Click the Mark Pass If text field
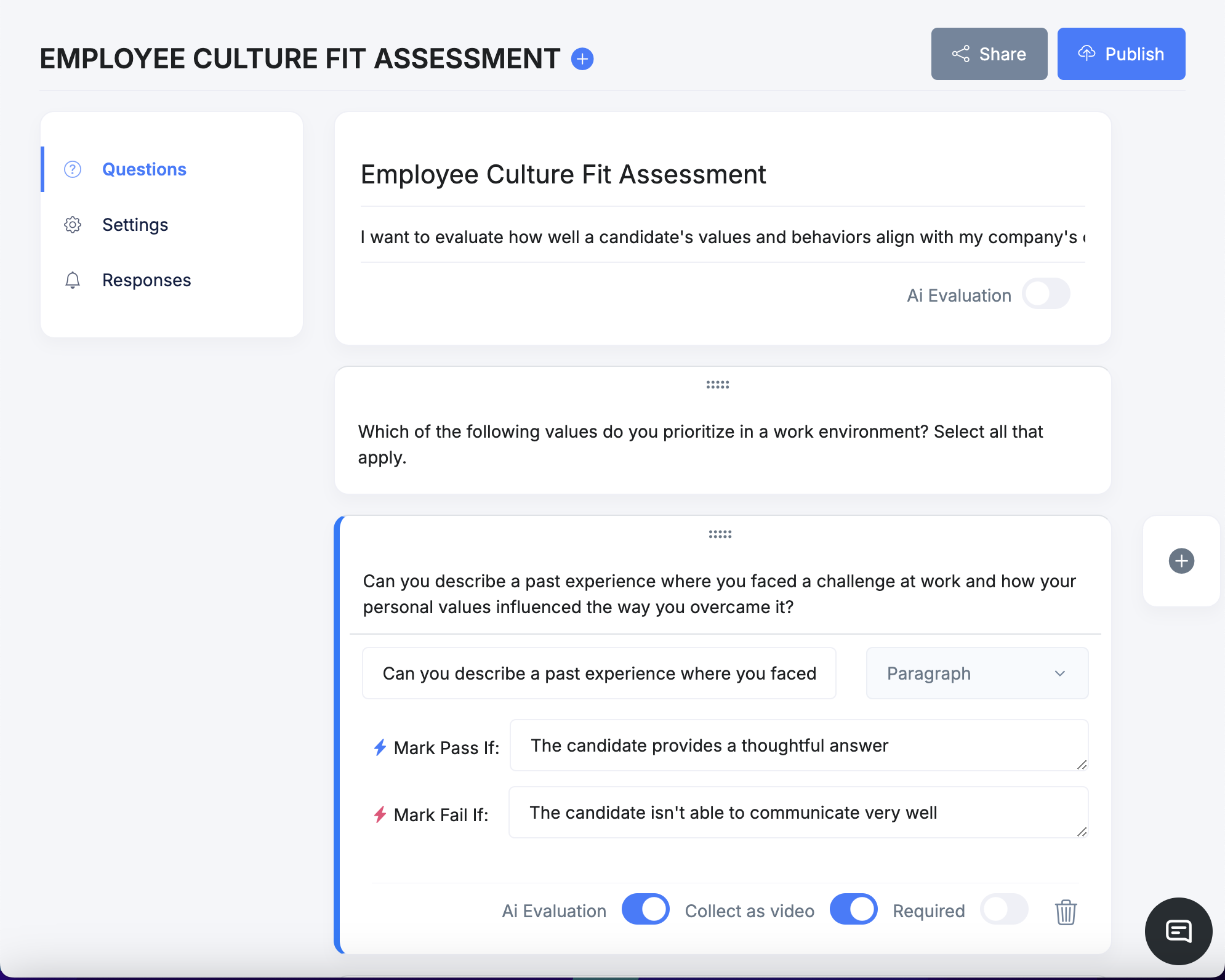Screen dimensions: 1225x980 coord(798,745)
